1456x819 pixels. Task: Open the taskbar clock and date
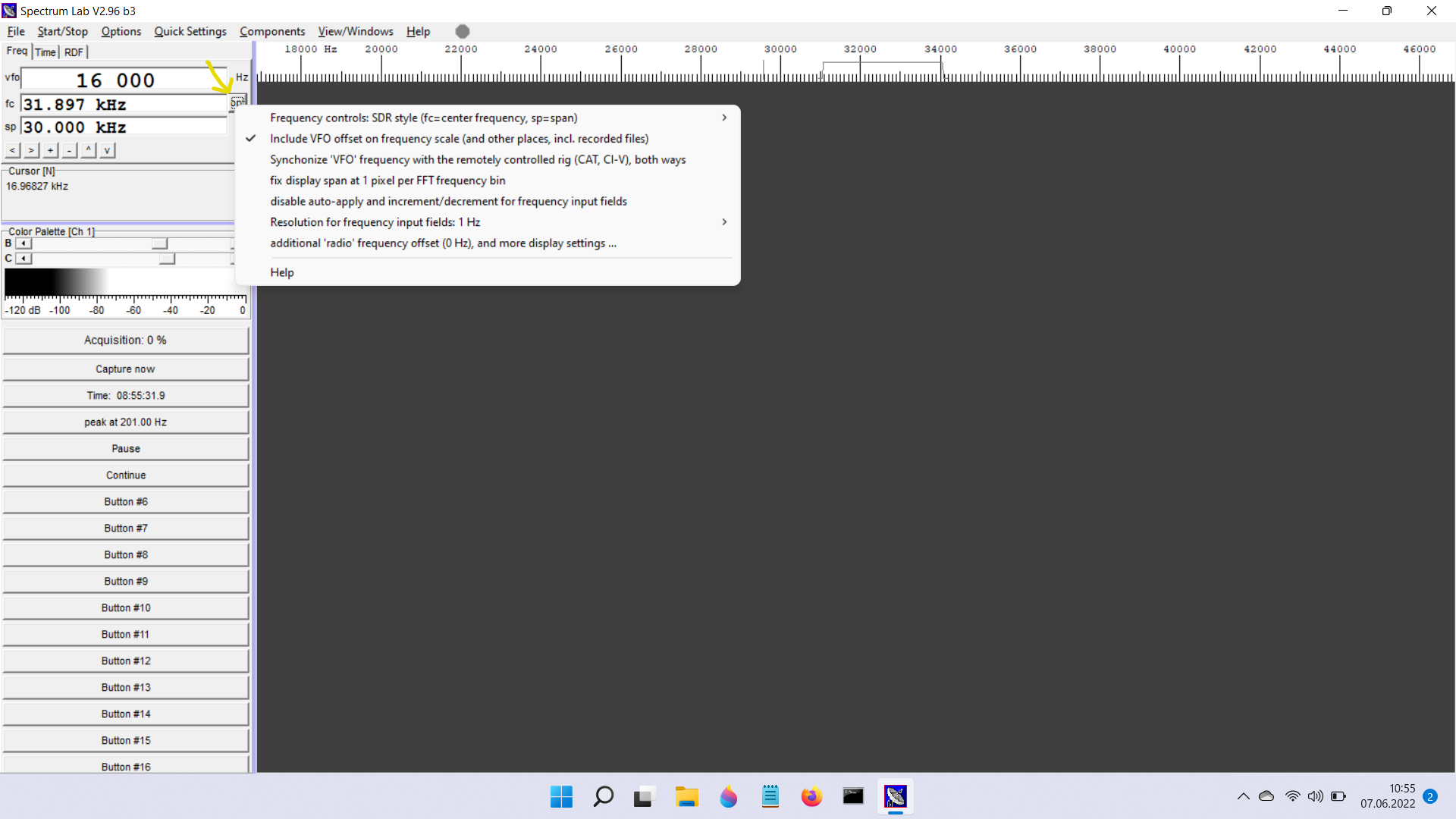tap(1388, 796)
